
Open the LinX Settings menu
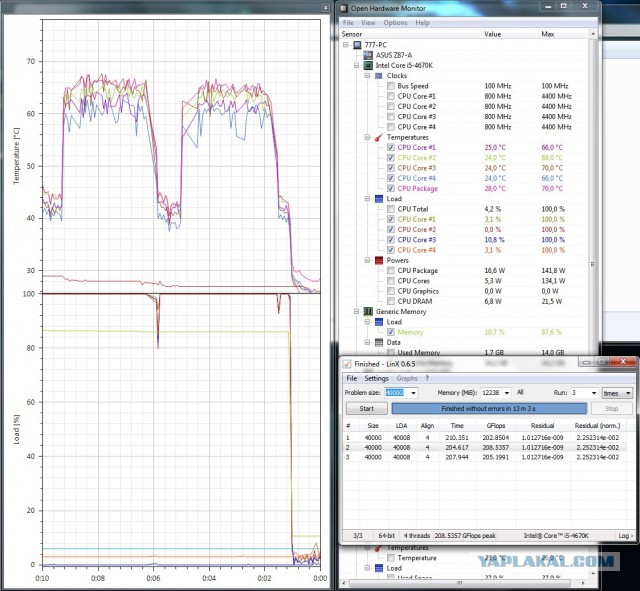tap(376, 378)
